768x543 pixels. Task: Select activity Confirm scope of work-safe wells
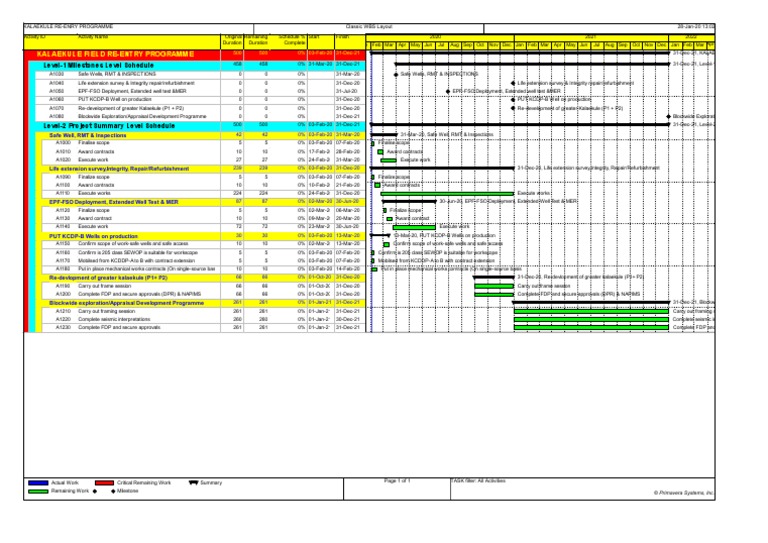tap(204, 244)
